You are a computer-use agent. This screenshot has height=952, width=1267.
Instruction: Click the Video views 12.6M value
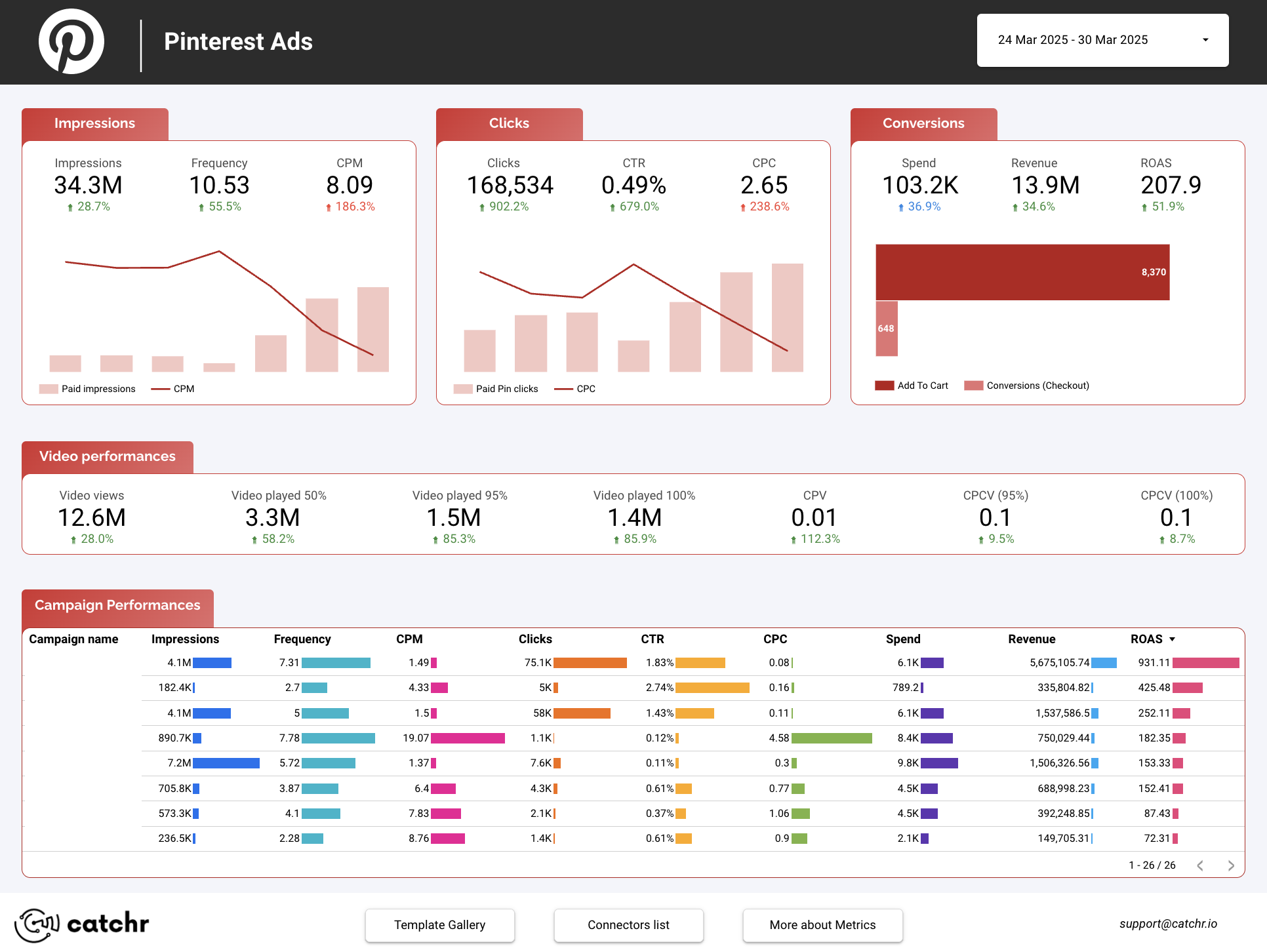pyautogui.click(x=92, y=518)
